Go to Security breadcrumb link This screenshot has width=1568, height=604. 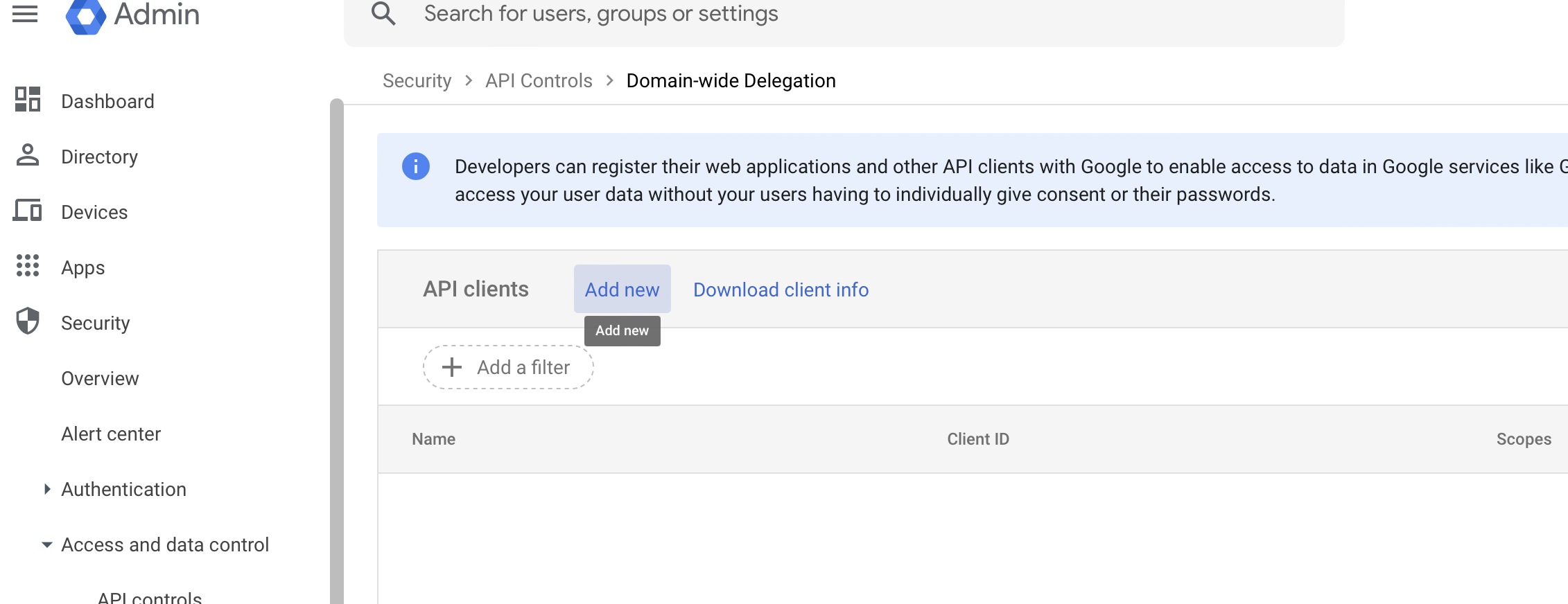(417, 80)
